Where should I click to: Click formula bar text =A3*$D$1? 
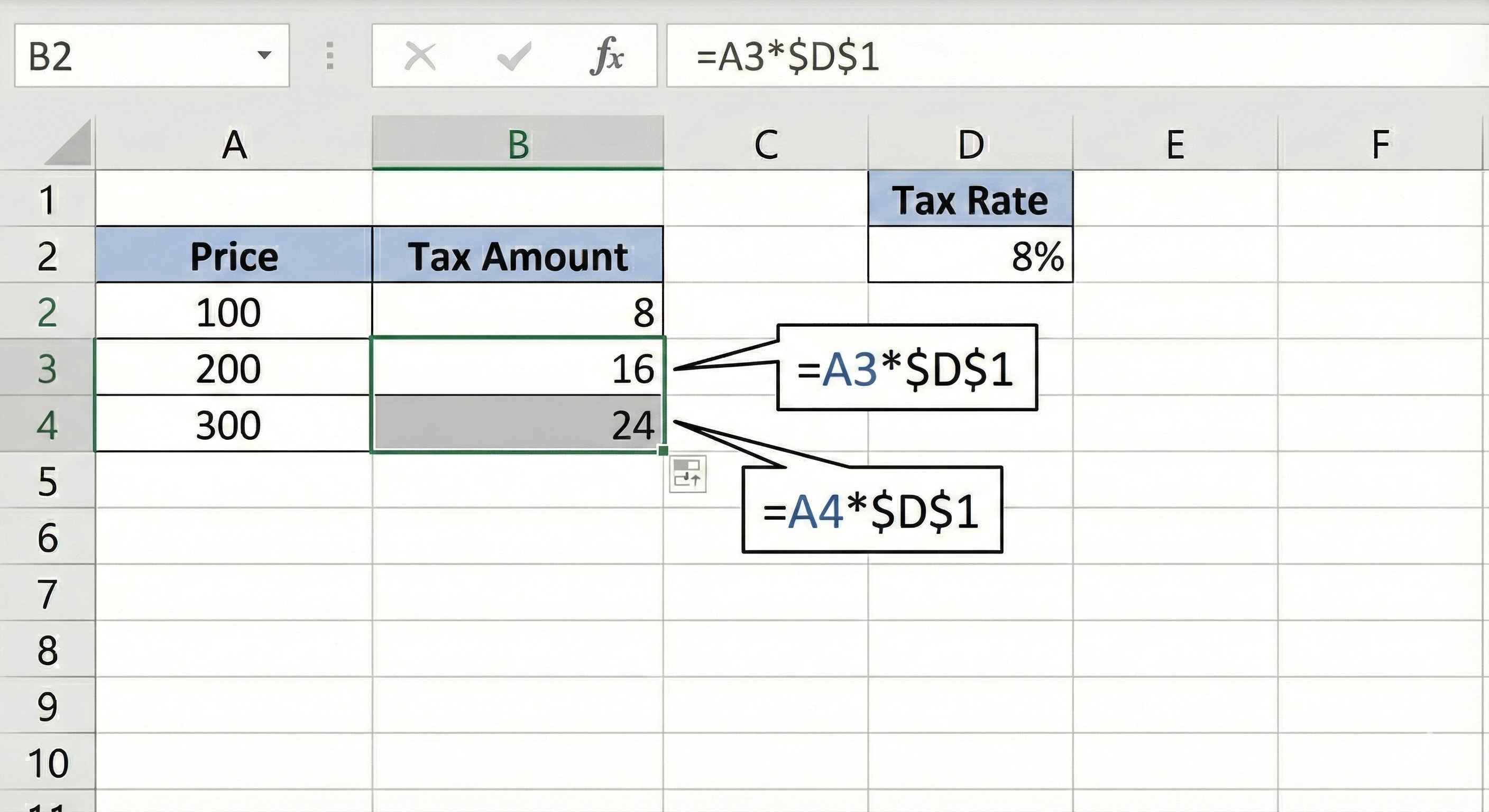pos(787,57)
